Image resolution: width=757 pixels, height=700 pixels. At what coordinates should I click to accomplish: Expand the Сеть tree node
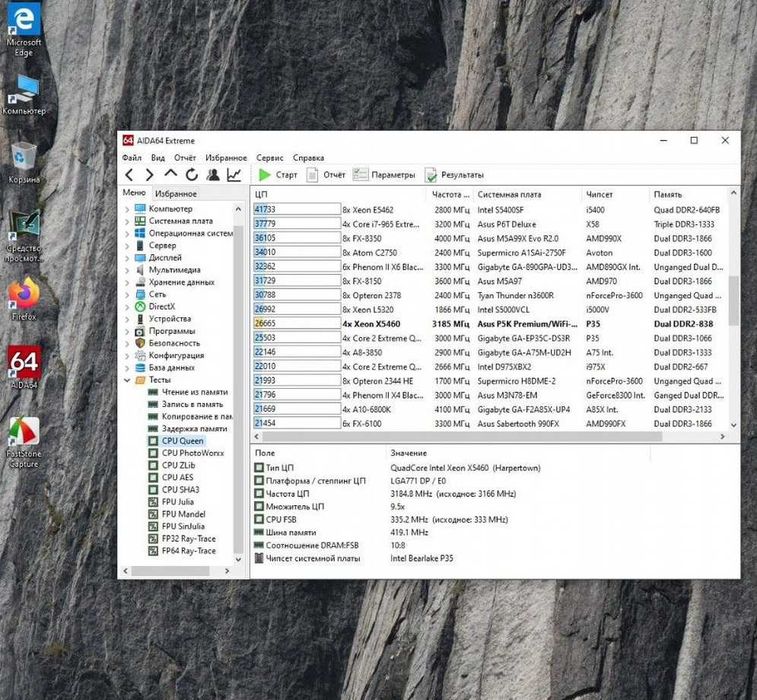click(127, 294)
